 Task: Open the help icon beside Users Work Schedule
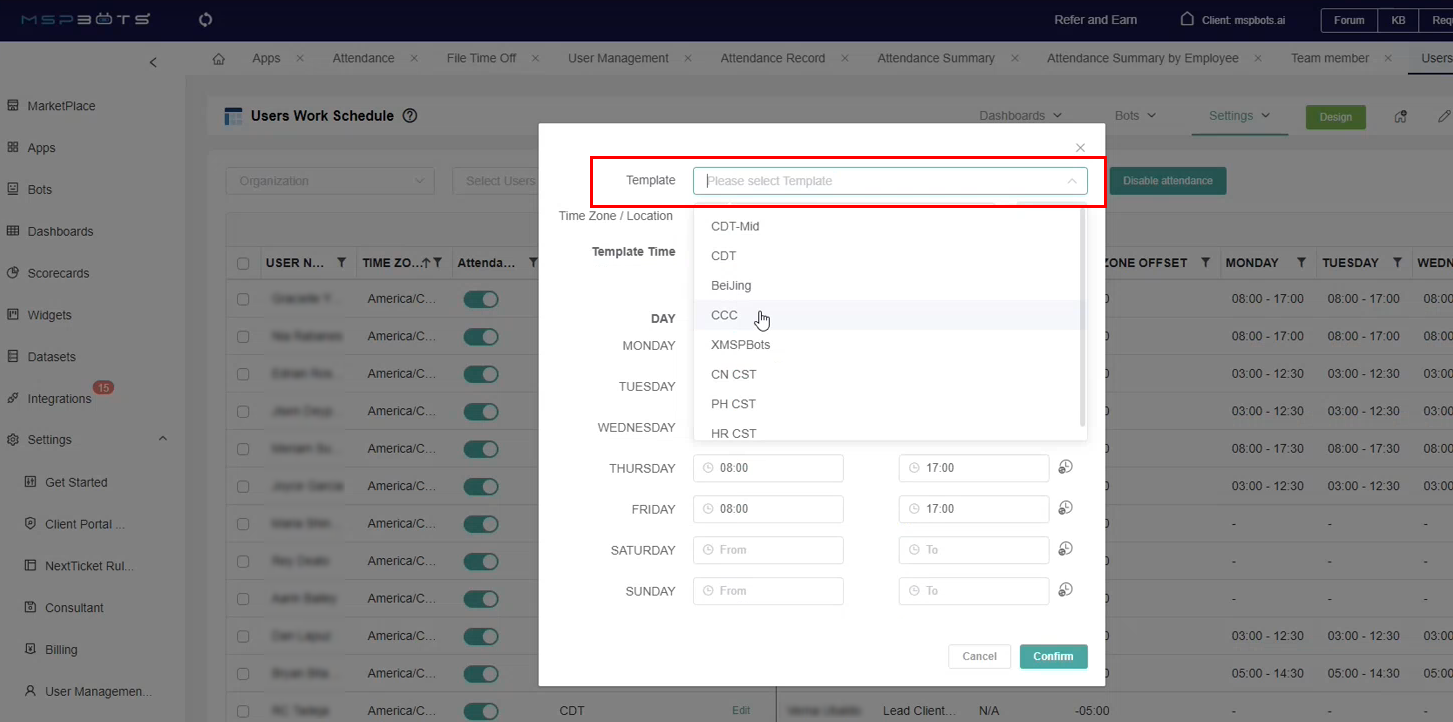click(410, 115)
